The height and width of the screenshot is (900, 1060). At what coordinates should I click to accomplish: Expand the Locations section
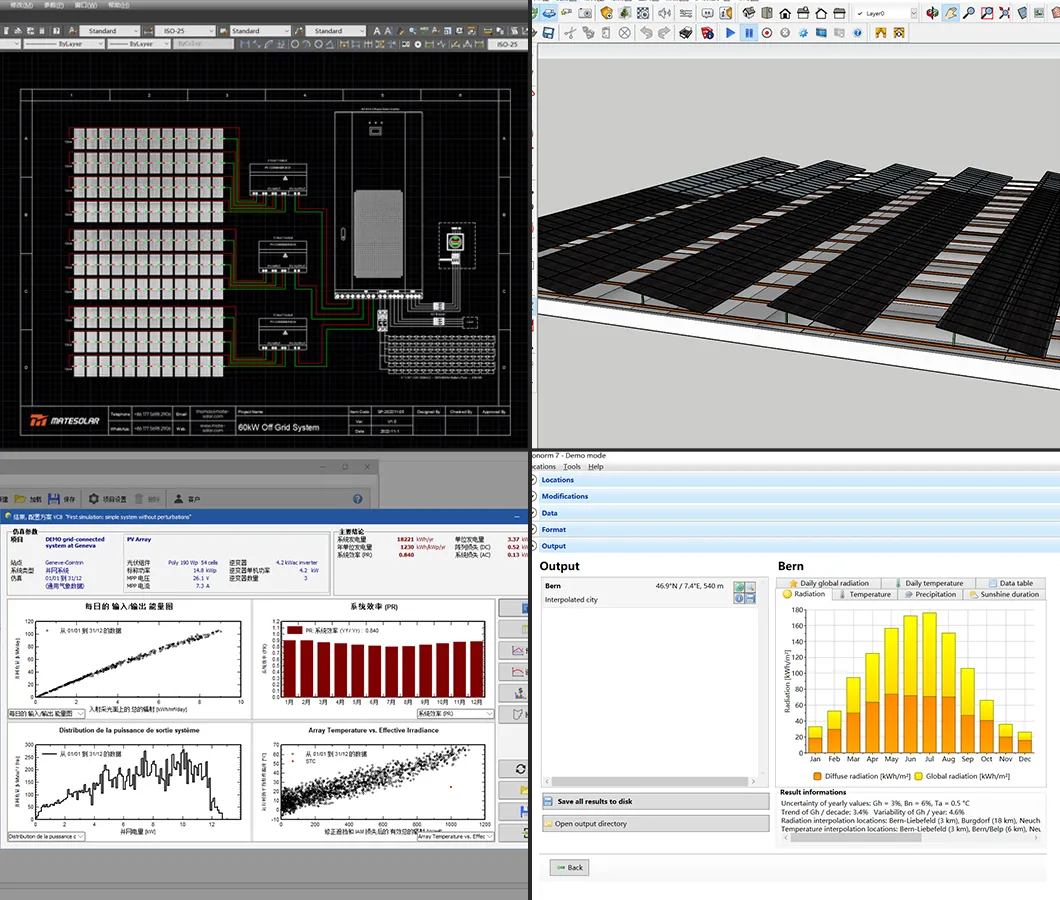558,480
